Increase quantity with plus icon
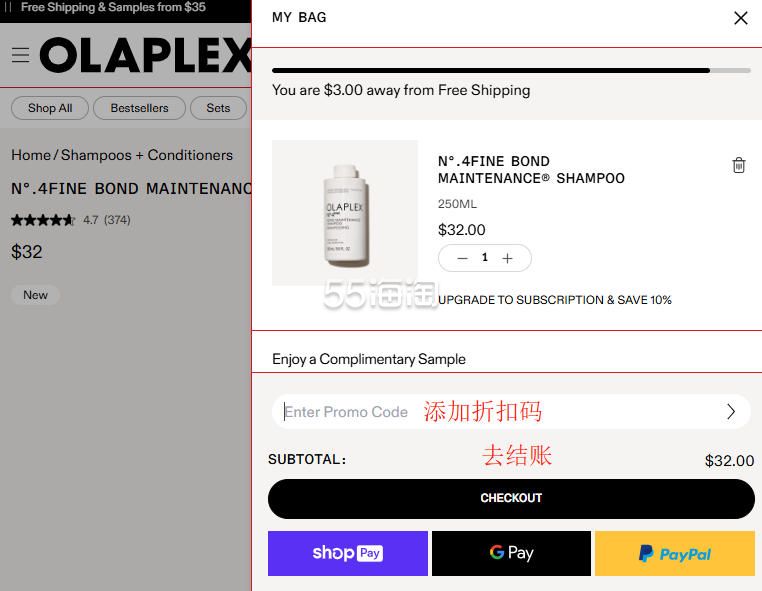This screenshot has width=762, height=591. (507, 258)
